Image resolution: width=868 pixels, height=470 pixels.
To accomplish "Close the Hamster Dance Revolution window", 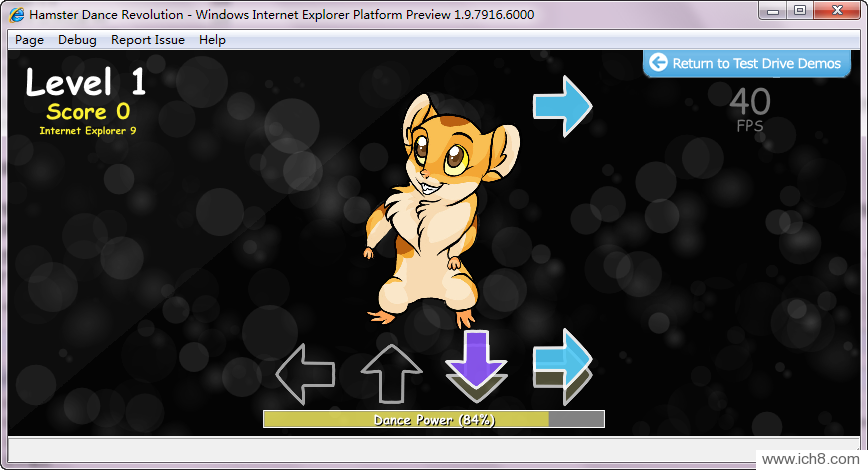I will pyautogui.click(x=838, y=11).
